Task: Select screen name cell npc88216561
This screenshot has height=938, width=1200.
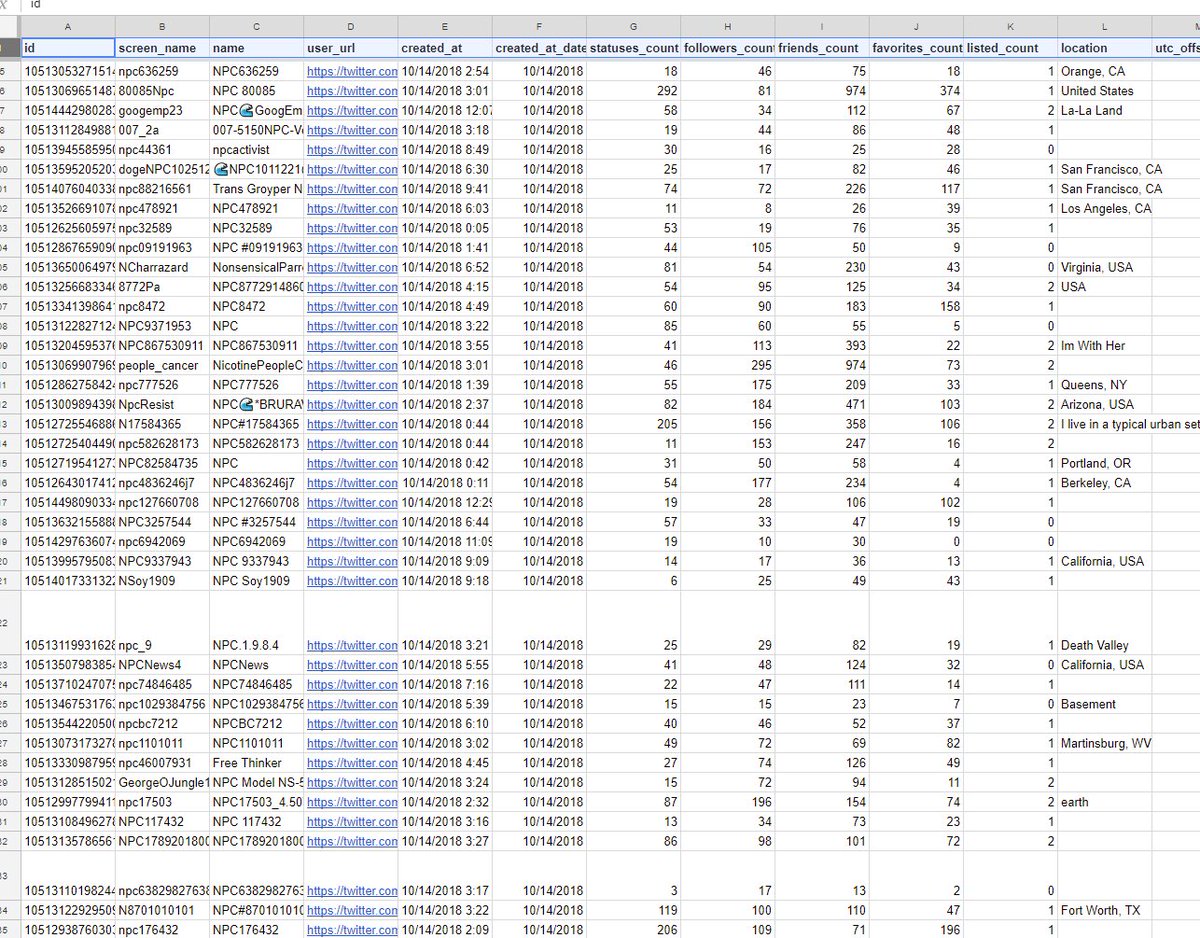Action: click(x=162, y=189)
